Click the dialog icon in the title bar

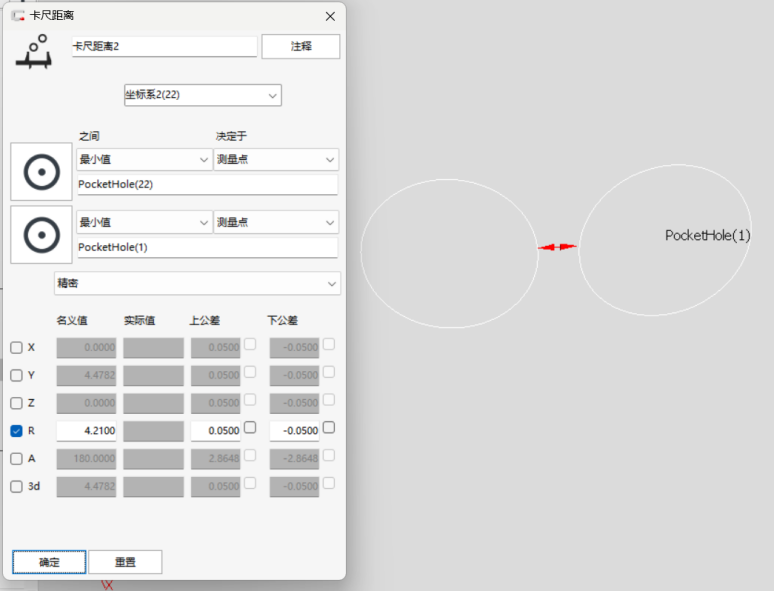tap(17, 16)
